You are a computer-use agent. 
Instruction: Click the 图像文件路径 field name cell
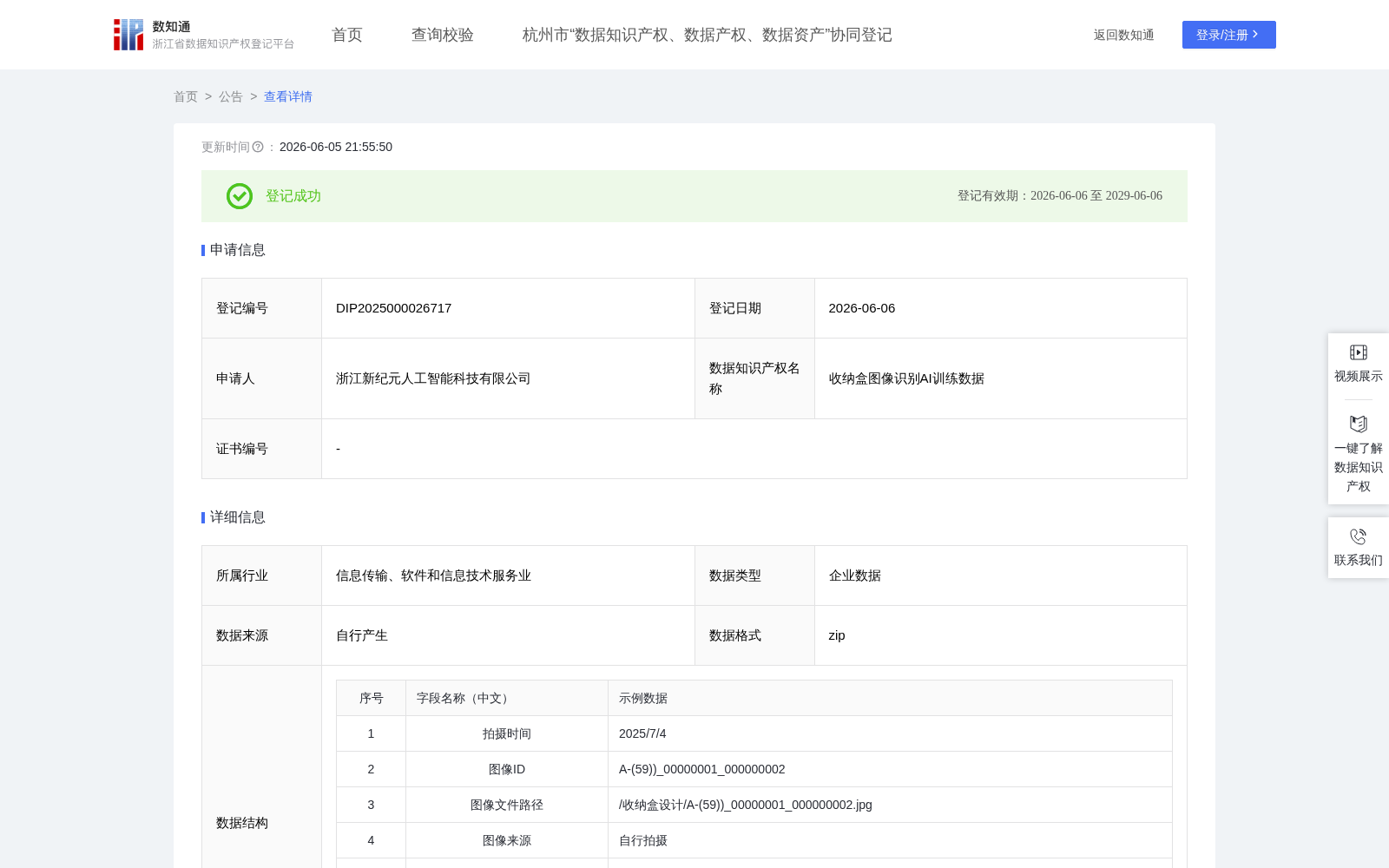pyautogui.click(x=507, y=805)
